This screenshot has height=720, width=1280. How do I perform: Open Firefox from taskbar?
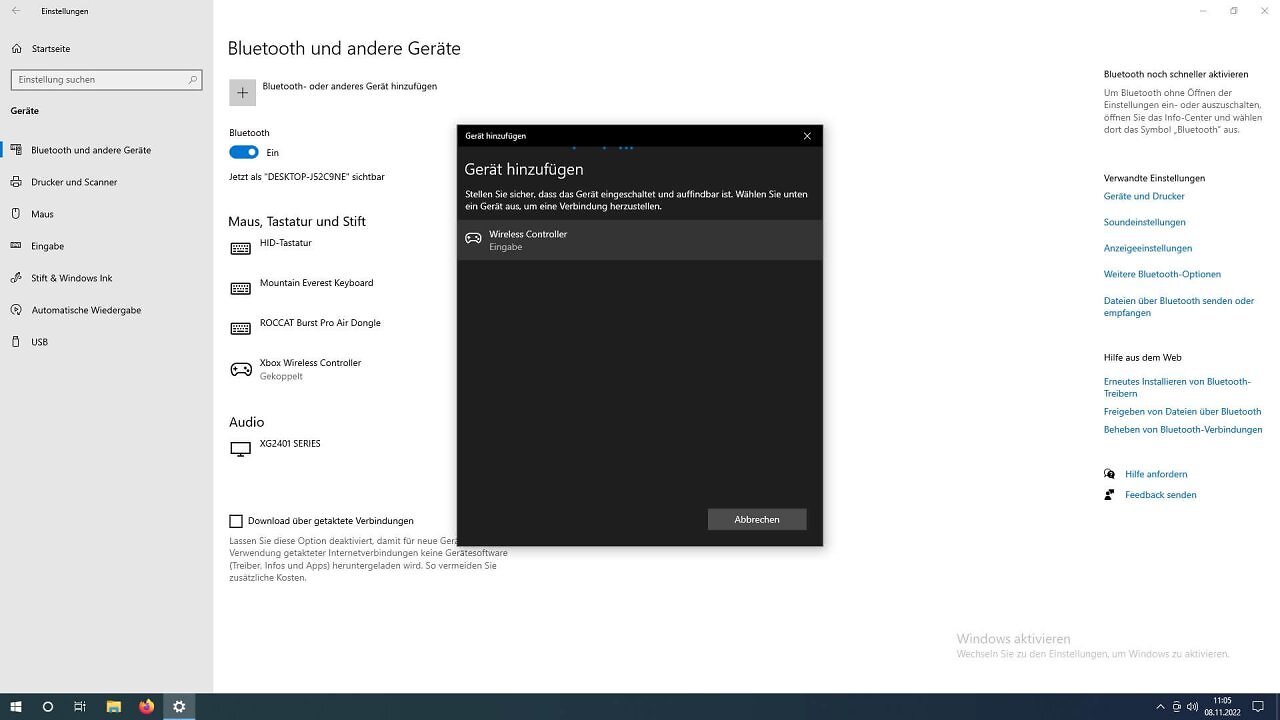pos(146,706)
